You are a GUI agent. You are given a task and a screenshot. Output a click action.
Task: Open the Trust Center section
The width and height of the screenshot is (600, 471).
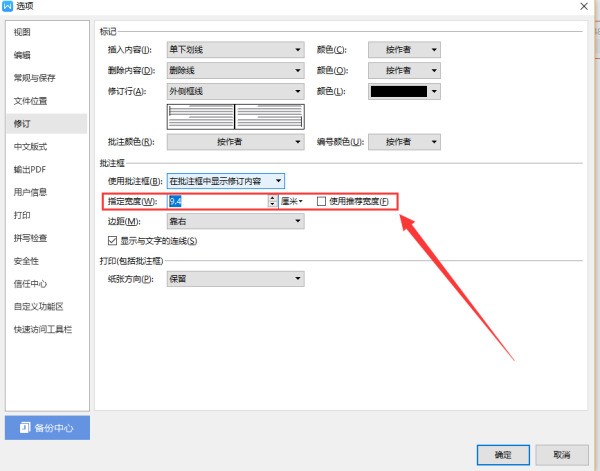pyautogui.click(x=29, y=283)
